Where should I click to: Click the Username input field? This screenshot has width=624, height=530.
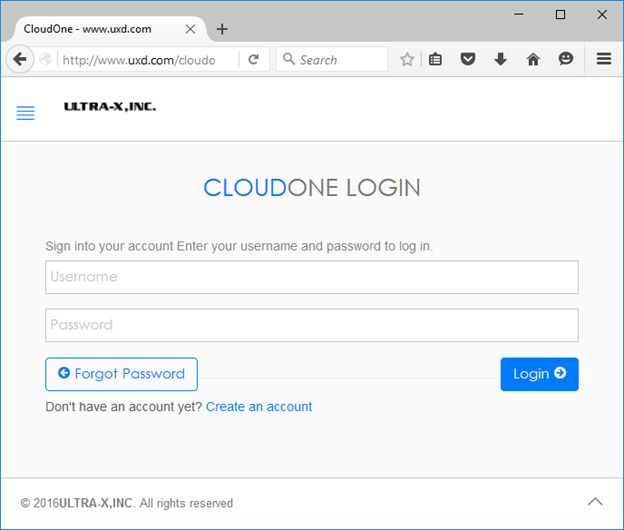(x=312, y=277)
